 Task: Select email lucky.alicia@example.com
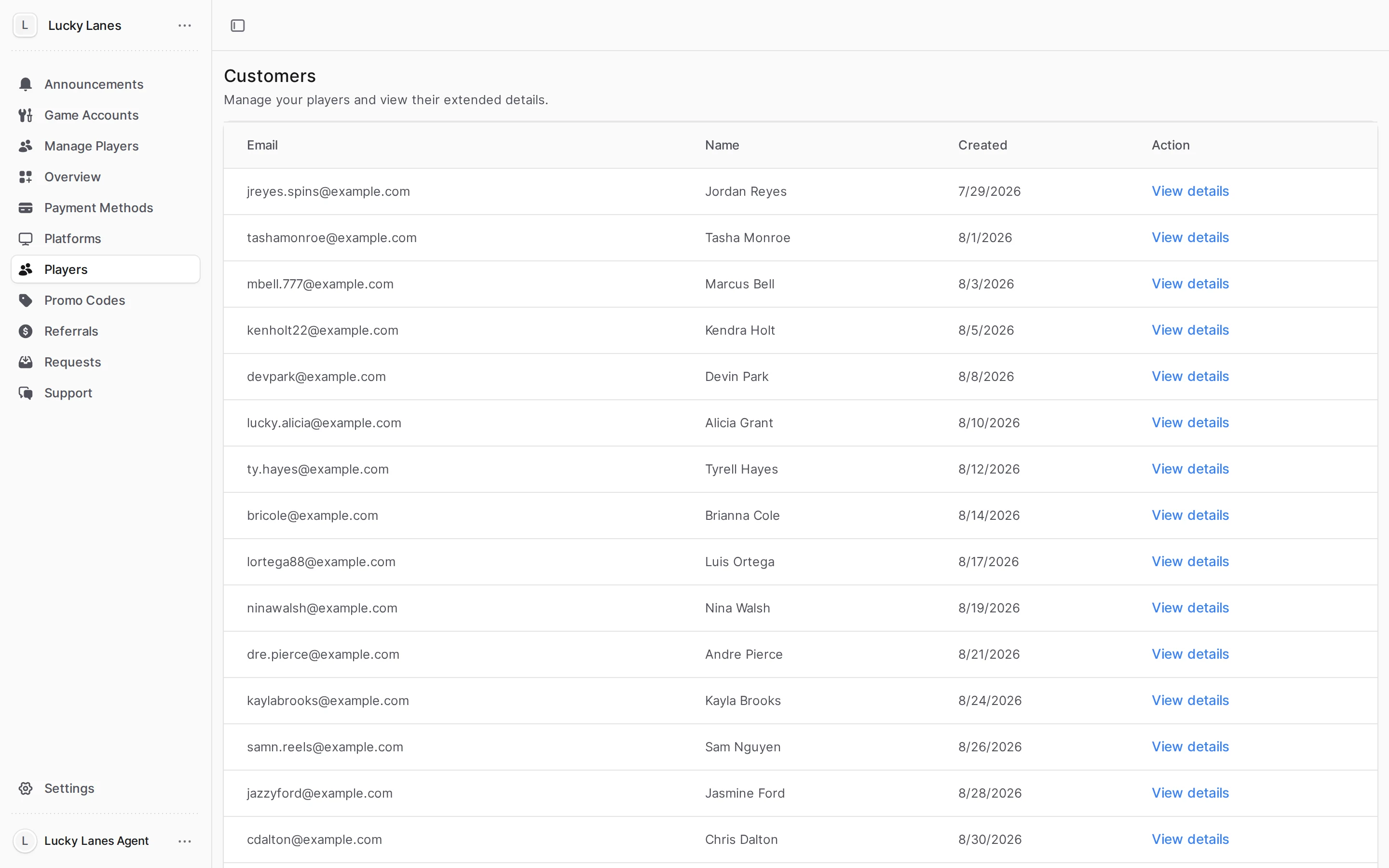click(324, 423)
